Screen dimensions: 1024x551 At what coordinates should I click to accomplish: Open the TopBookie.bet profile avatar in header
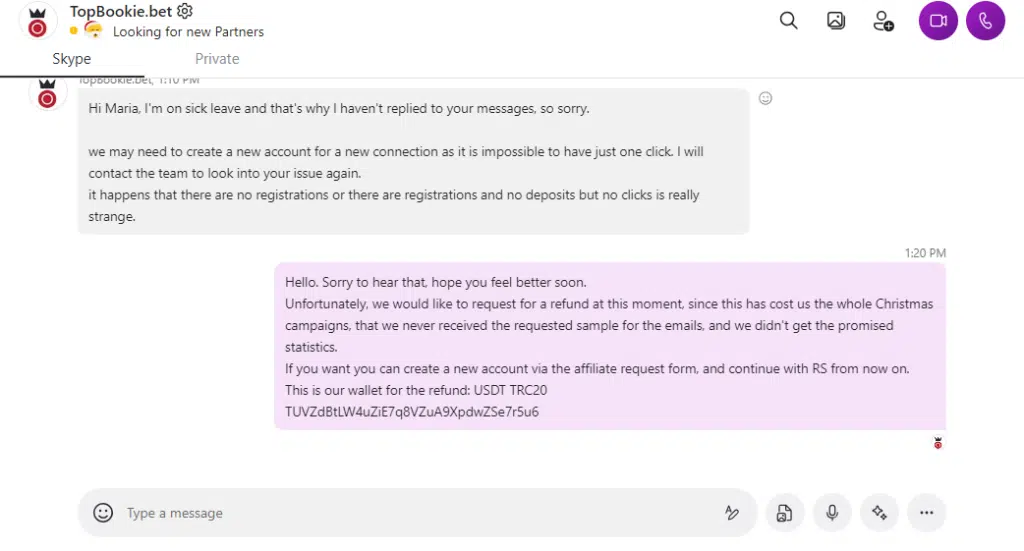pyautogui.click(x=38, y=22)
